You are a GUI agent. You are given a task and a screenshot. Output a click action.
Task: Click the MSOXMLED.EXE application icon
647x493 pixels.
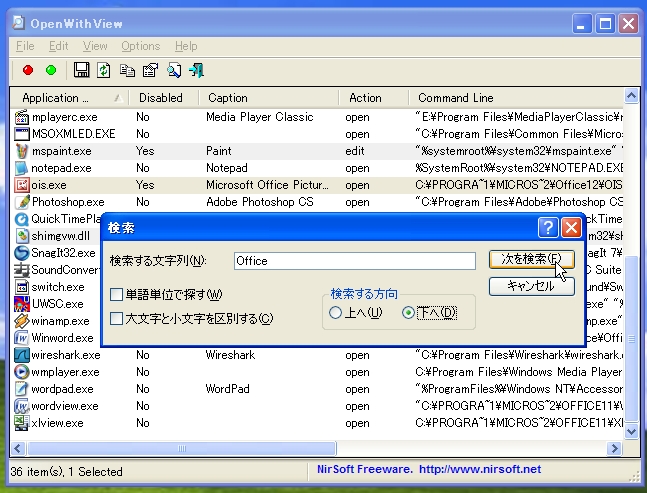coord(21,134)
